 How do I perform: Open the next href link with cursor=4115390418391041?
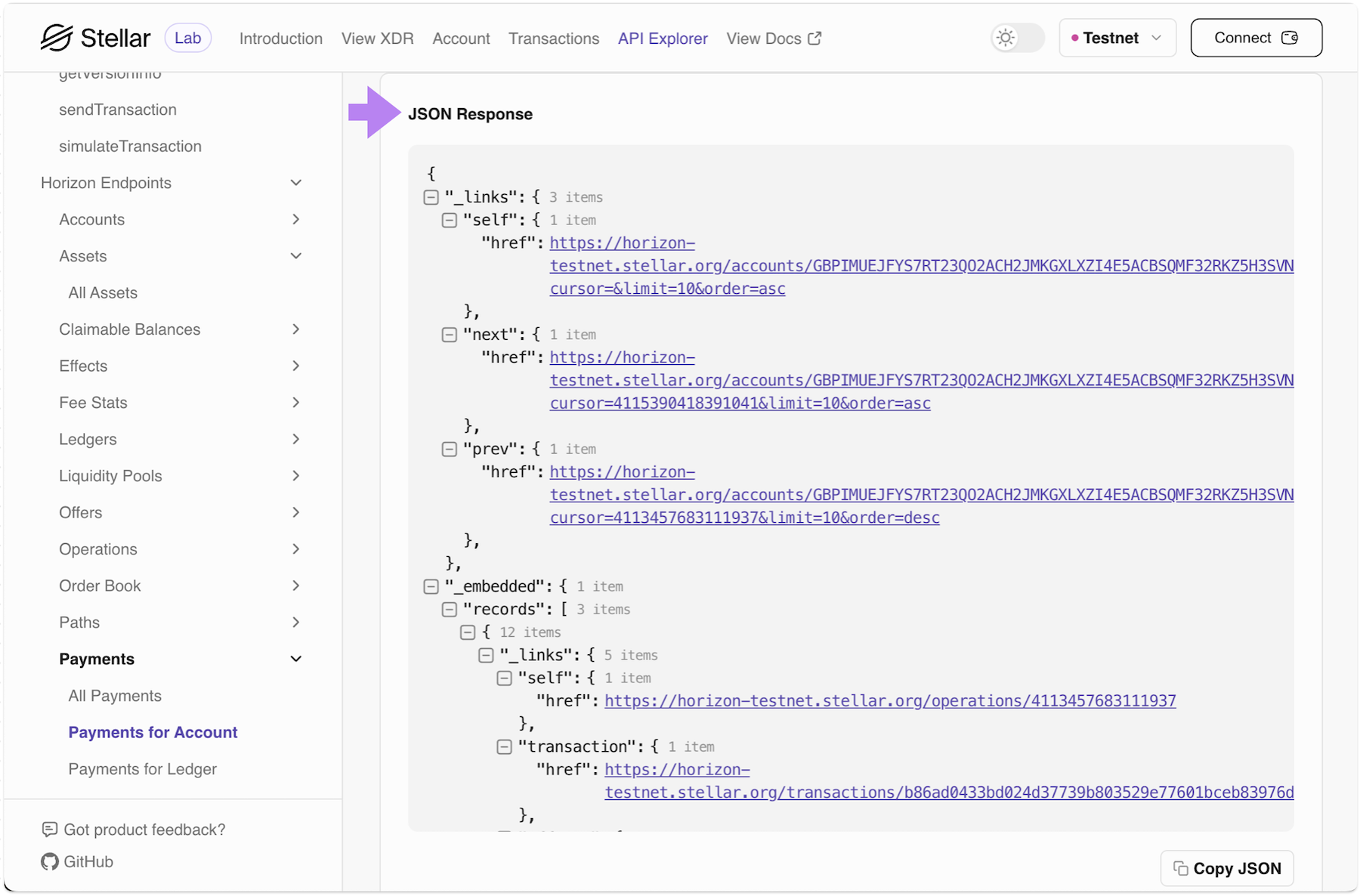pyautogui.click(x=922, y=380)
